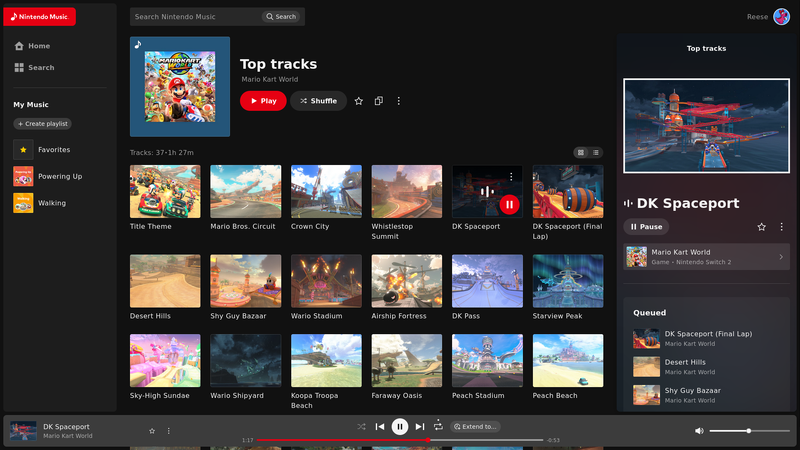Switch to list view
The width and height of the screenshot is (800, 450).
pos(595,153)
